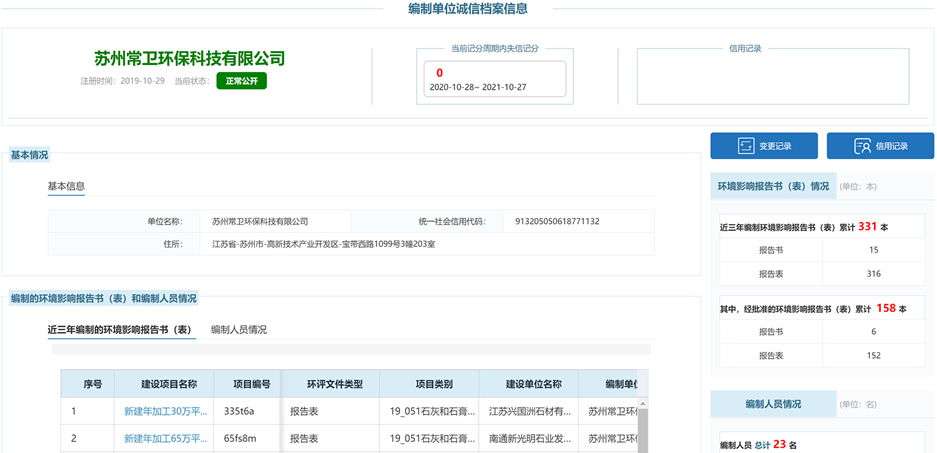Click 江苏兴国洲石材有… cell
The image size is (937, 453).
(x=529, y=411)
